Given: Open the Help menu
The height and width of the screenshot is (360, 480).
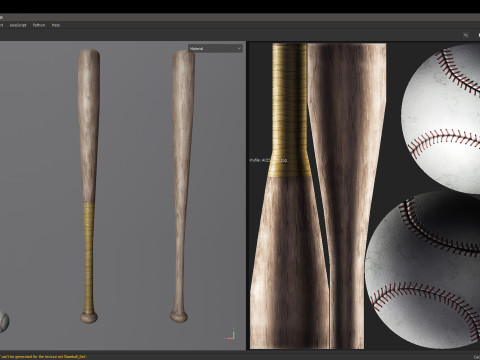Looking at the screenshot, I should click(56, 25).
